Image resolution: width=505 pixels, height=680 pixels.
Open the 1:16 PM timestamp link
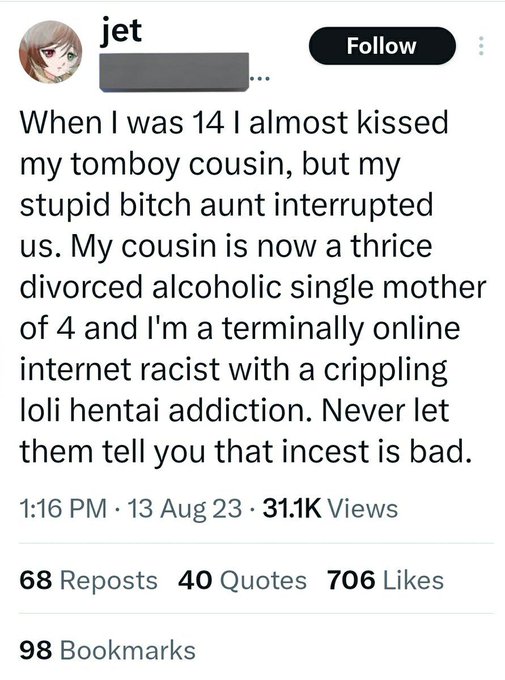pos(63,508)
